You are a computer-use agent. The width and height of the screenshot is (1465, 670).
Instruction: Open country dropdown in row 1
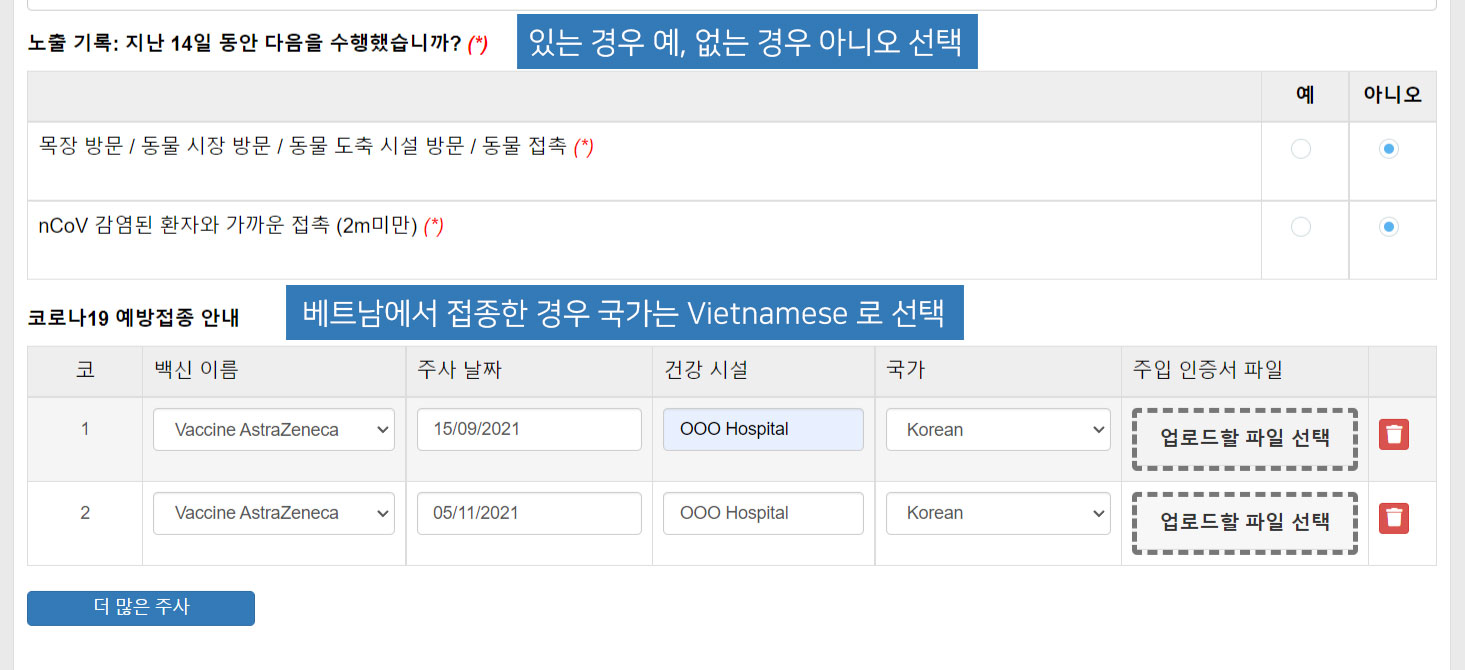998,430
